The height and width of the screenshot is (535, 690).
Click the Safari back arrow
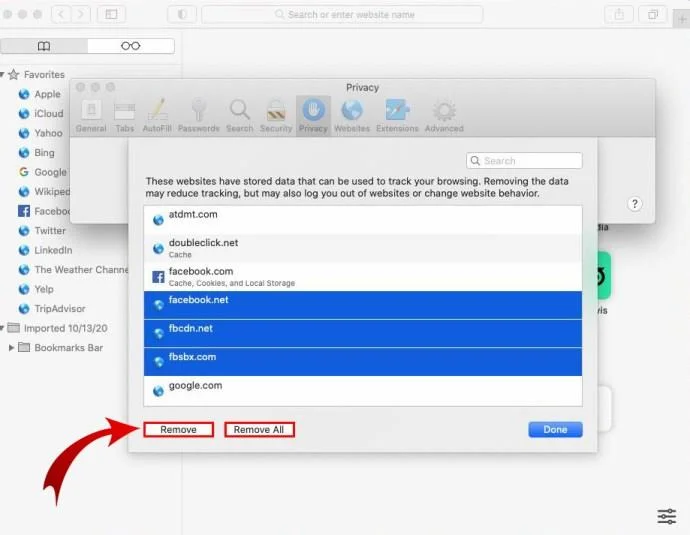(x=61, y=15)
